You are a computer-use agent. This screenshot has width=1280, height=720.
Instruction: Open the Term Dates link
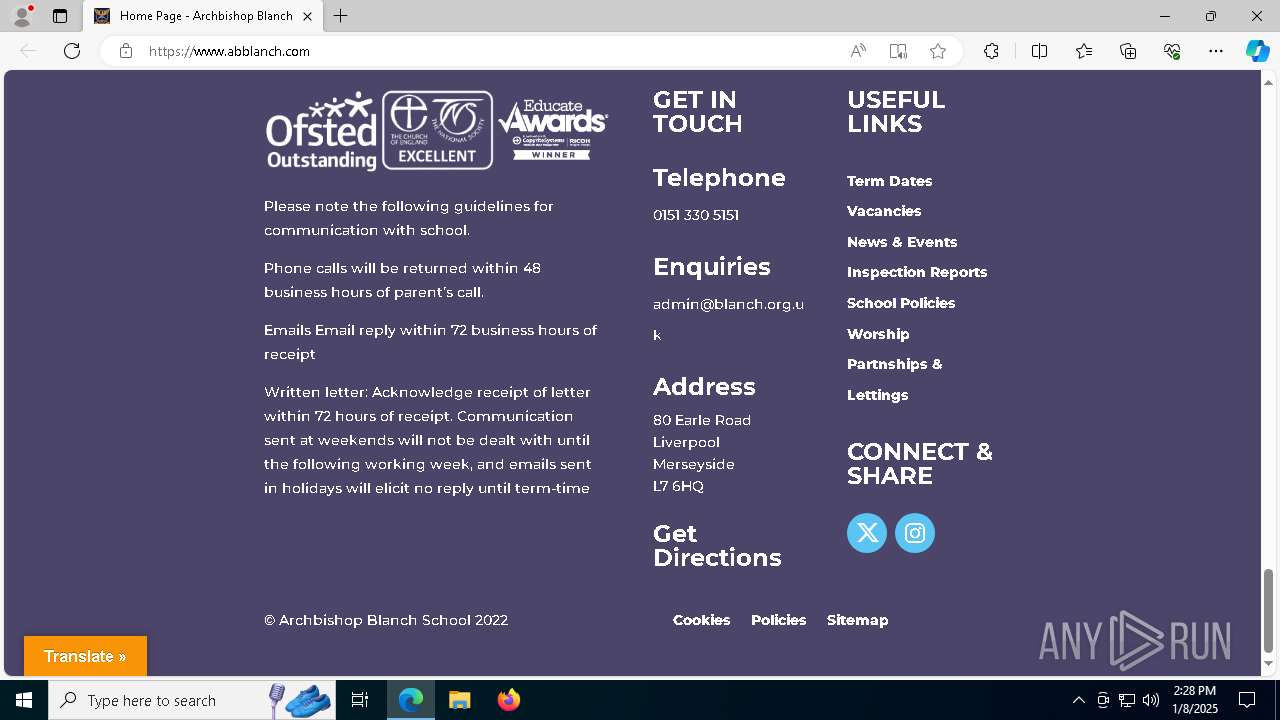889,181
